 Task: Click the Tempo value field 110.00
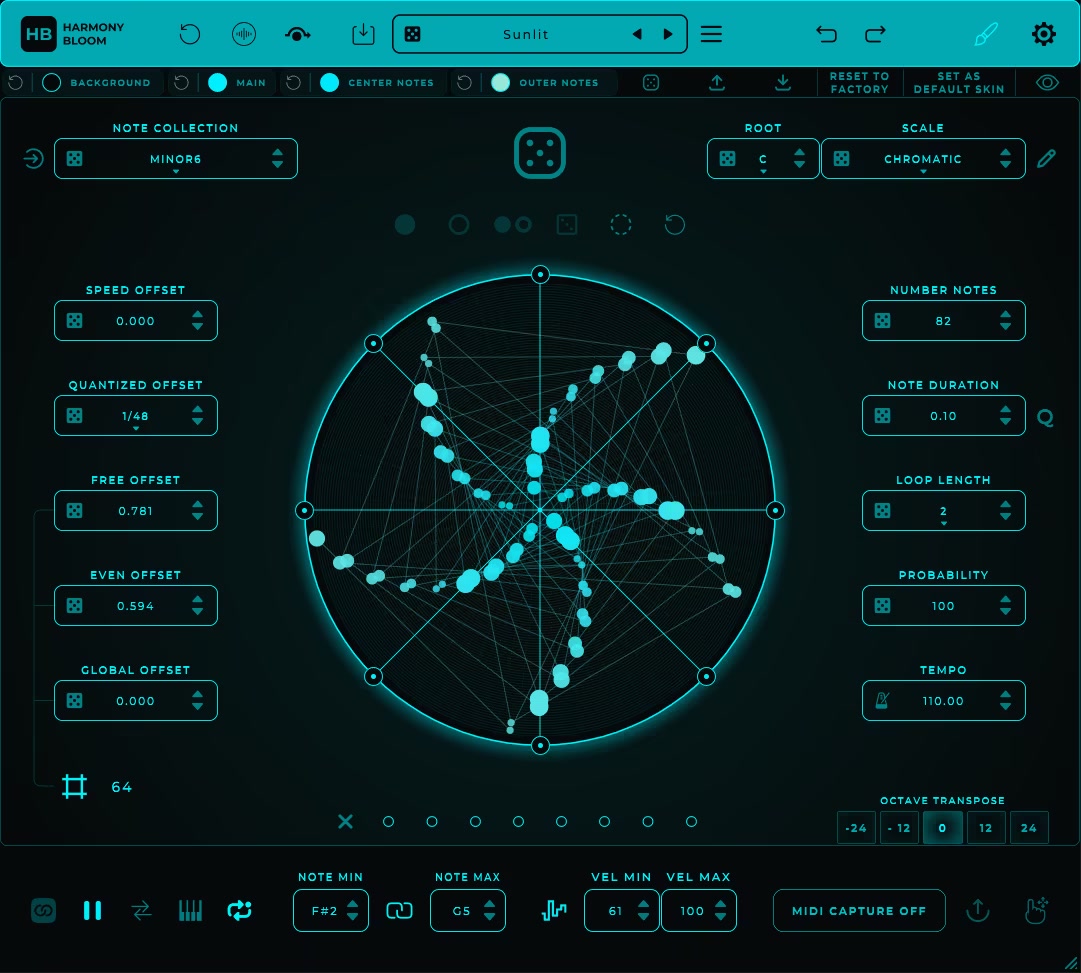(943, 701)
